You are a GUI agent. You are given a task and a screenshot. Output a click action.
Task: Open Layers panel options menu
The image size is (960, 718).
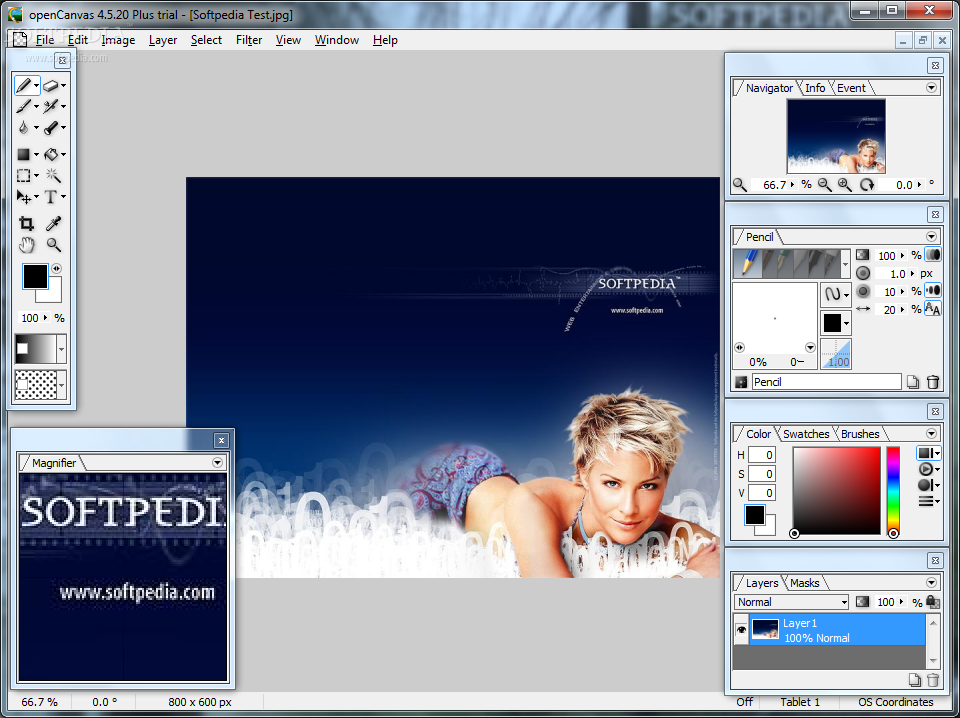(931, 583)
